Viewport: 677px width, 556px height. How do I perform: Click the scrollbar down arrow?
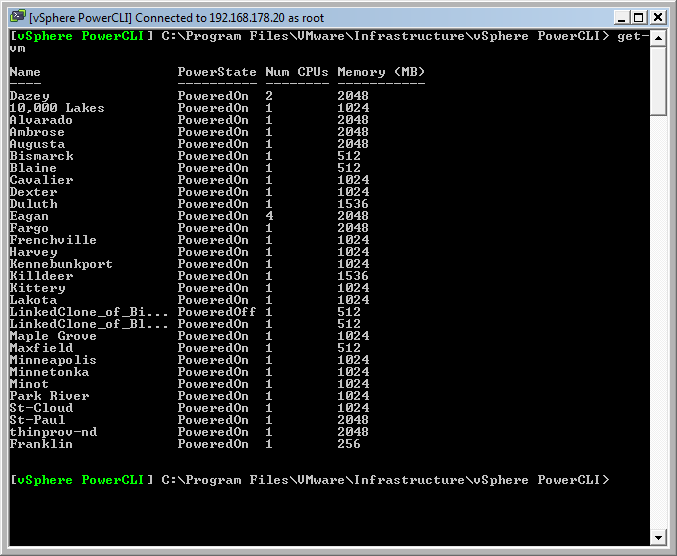(658, 537)
